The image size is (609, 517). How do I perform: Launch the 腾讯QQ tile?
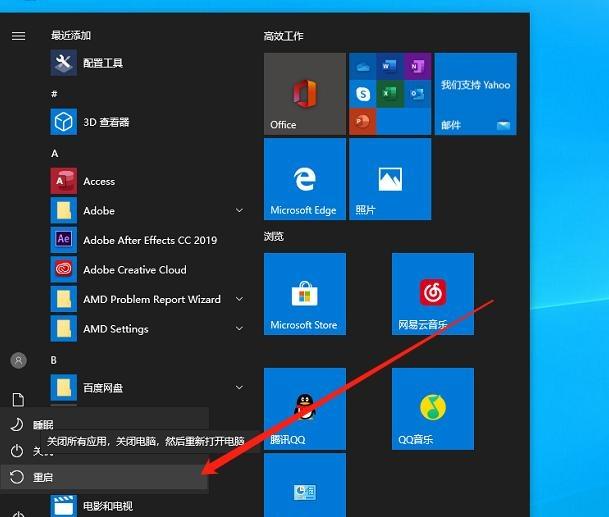coord(305,409)
